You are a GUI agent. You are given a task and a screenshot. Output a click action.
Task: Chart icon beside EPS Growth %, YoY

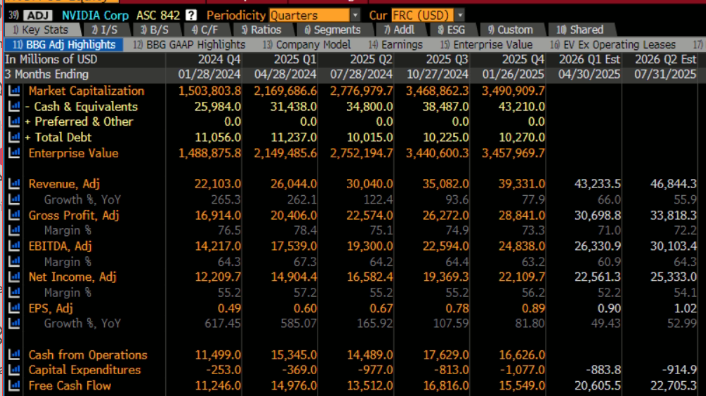[x=14, y=324]
